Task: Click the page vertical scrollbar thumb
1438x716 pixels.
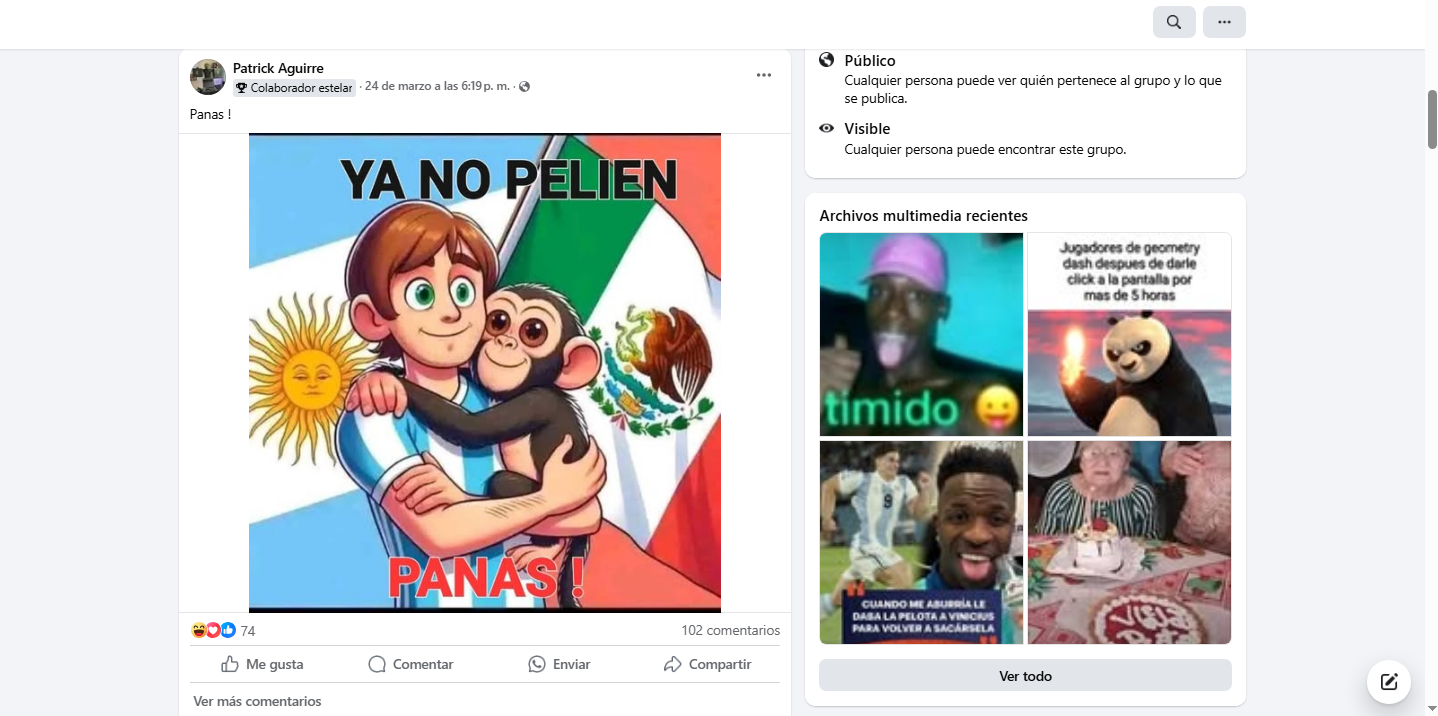Action: pos(1432,119)
